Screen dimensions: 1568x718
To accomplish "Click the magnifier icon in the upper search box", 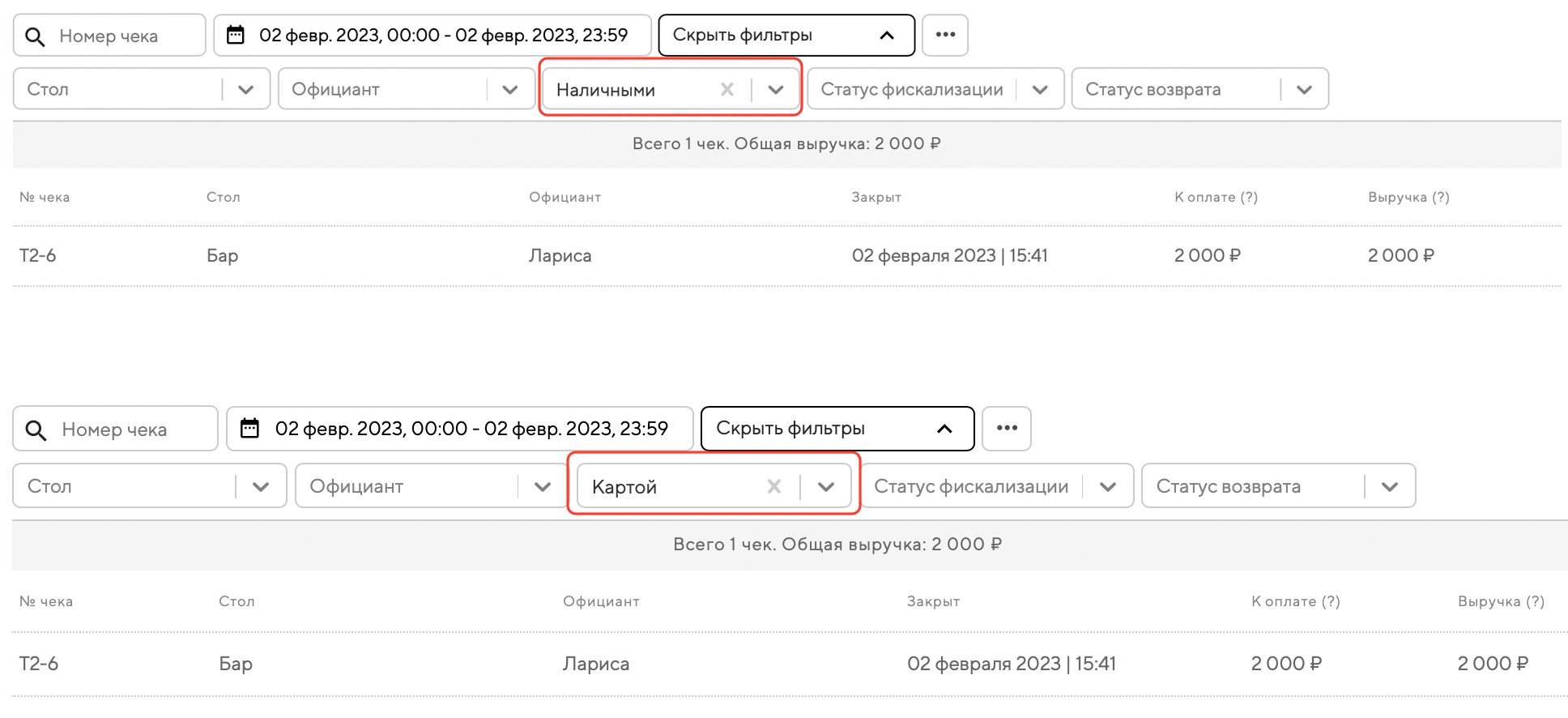I will pyautogui.click(x=35, y=36).
